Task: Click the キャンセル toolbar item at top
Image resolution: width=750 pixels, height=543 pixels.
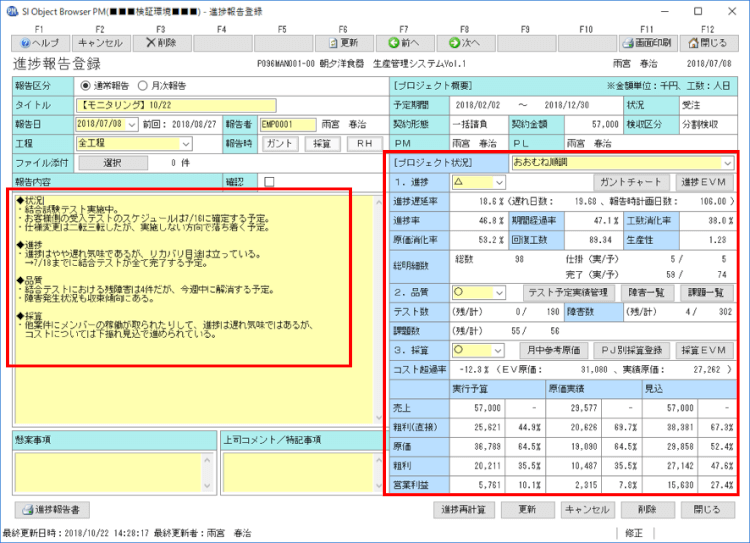Action: click(x=100, y=43)
